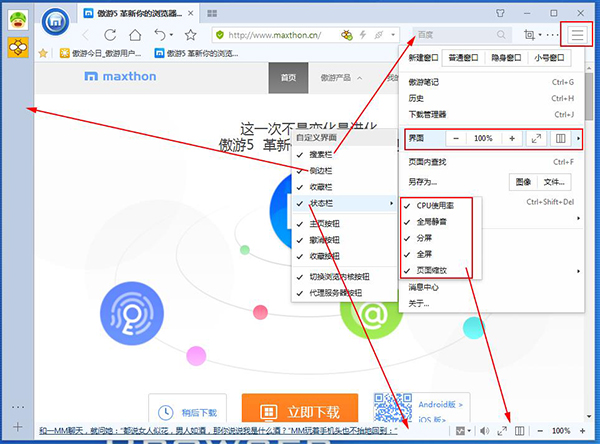Click the CPU usage icon in status bar
Viewport: 600px width, 444px height.
[460, 431]
